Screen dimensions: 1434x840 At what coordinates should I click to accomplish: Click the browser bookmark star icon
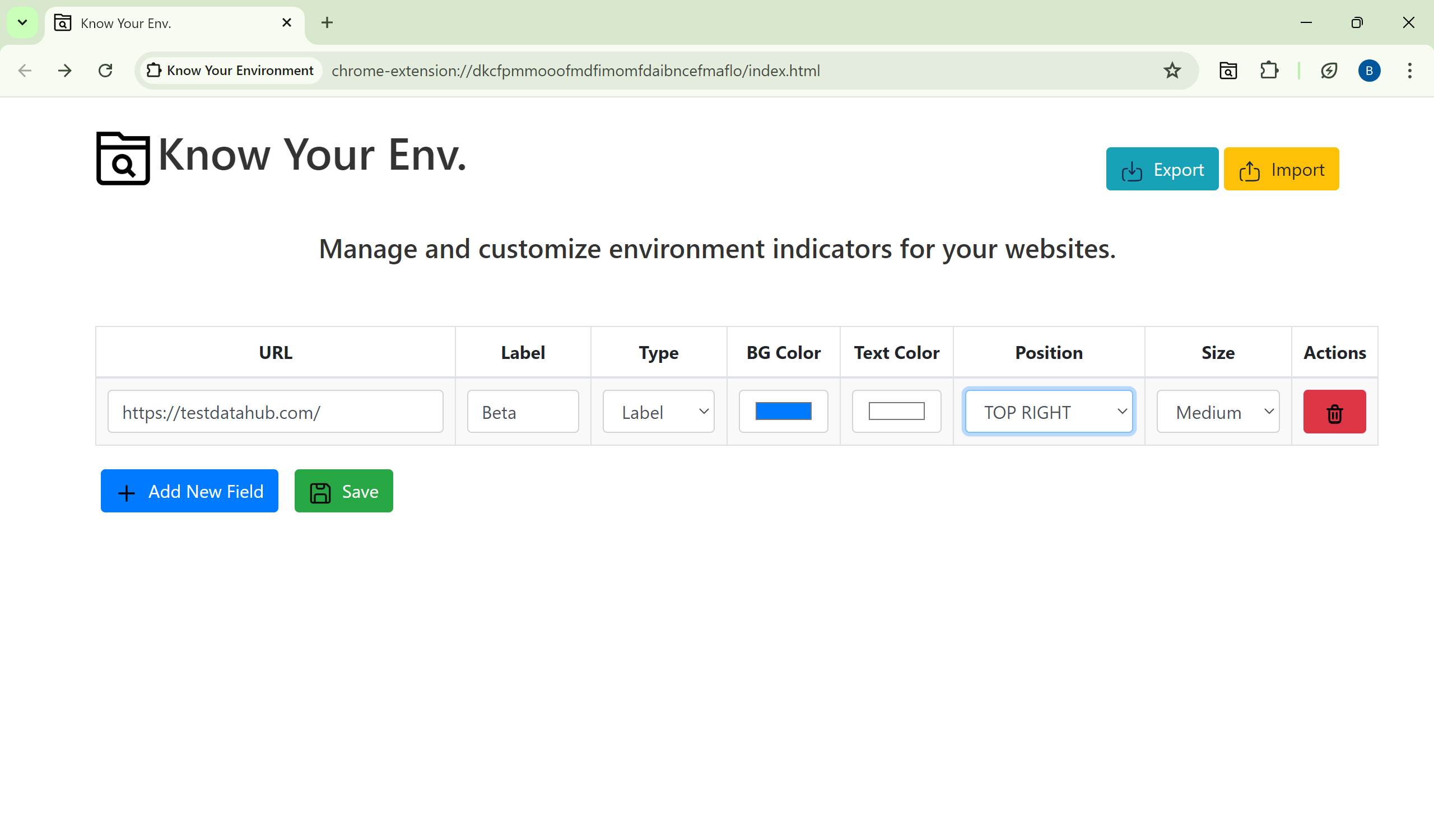(1172, 71)
